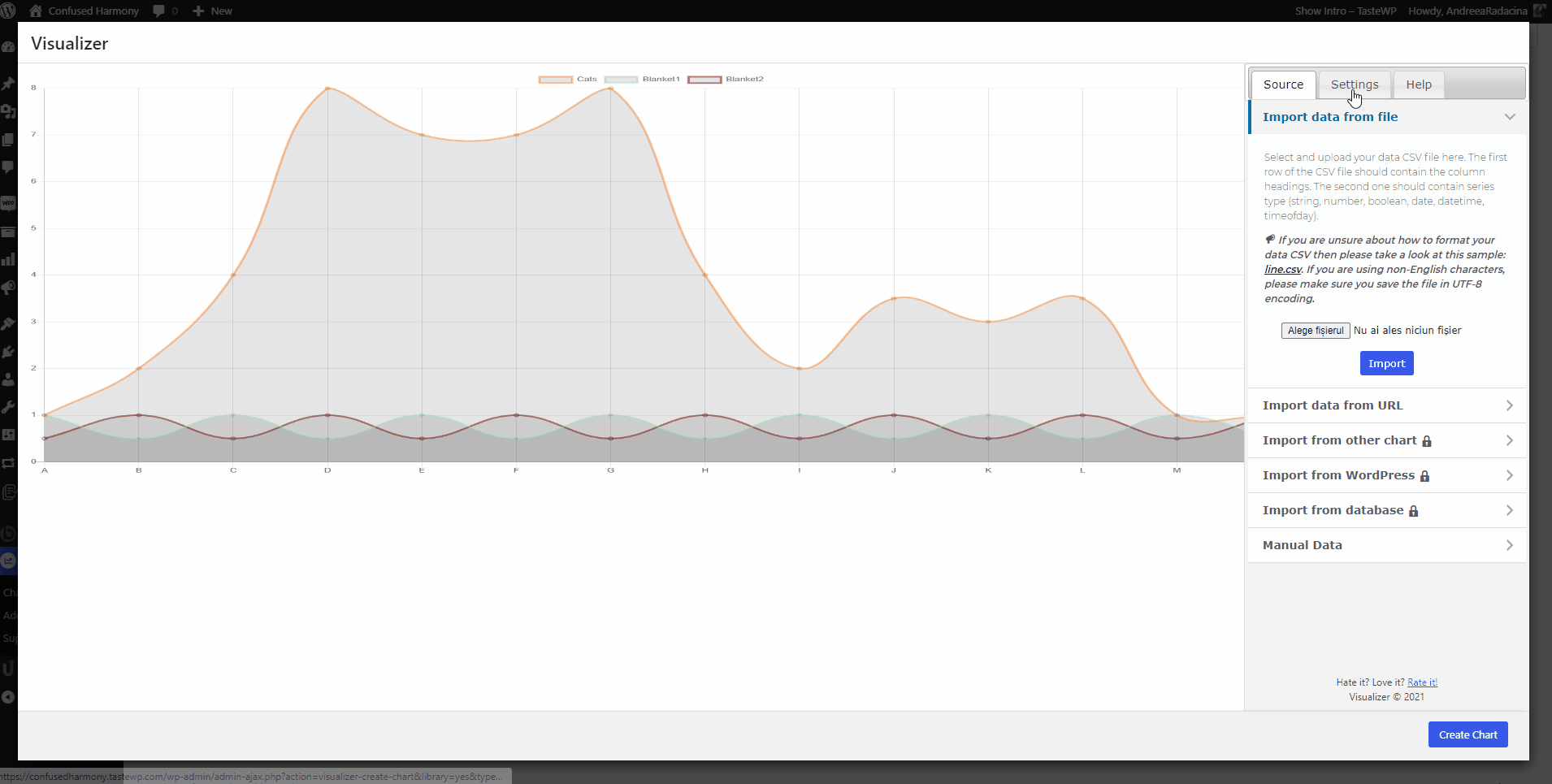Click the lock icon next to Import from database

(1414, 511)
